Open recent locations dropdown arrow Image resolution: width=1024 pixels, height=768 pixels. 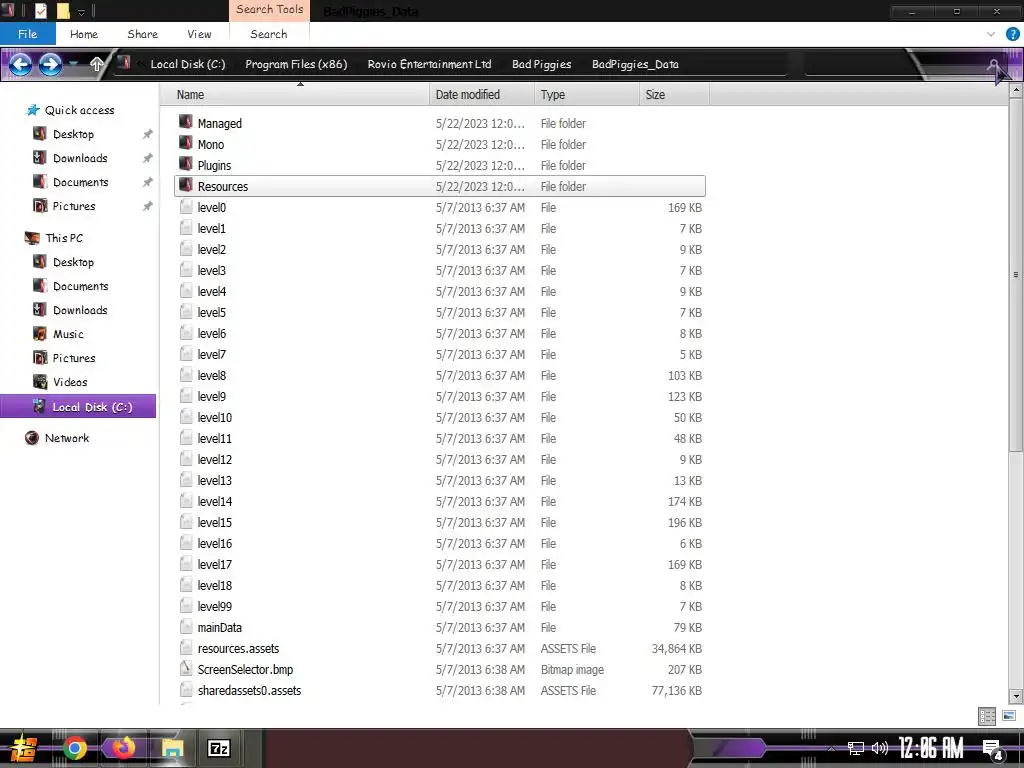[74, 63]
